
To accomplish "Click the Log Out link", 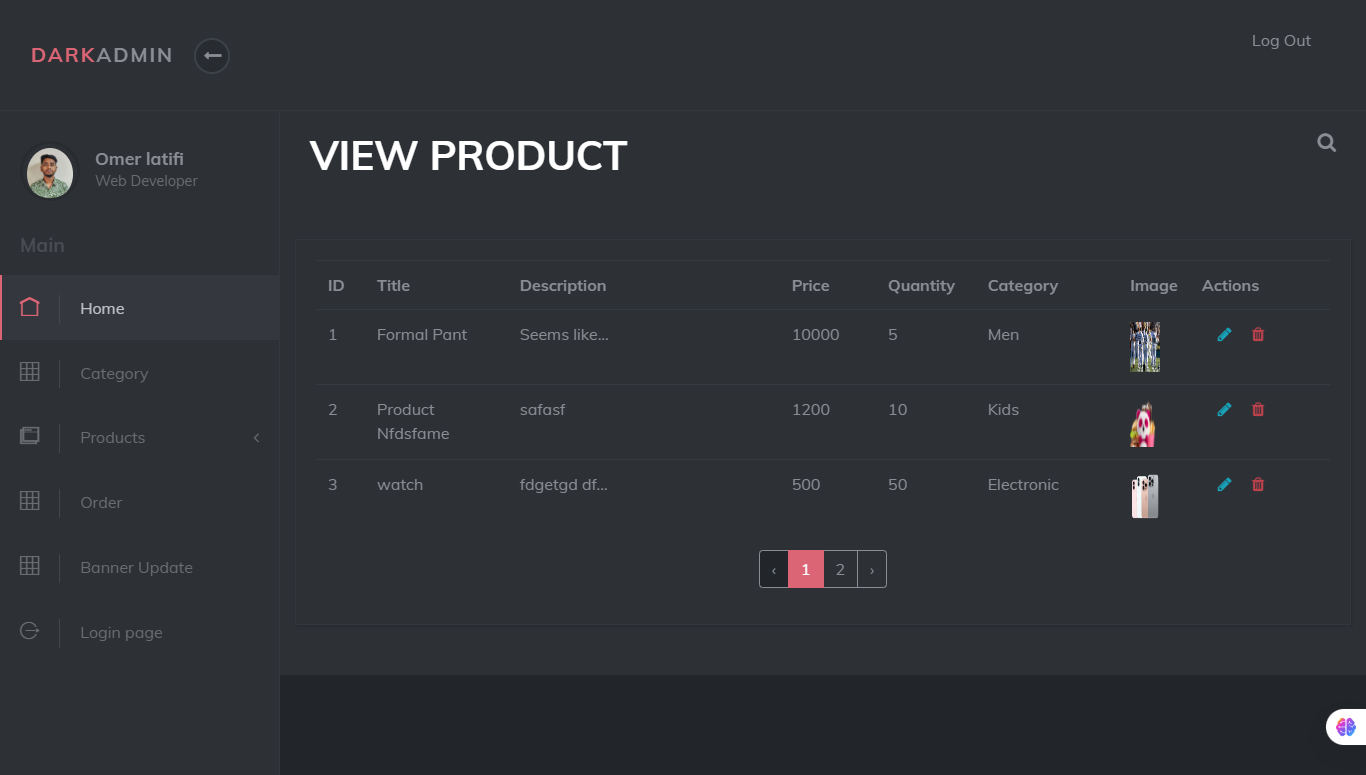I will point(1281,40).
